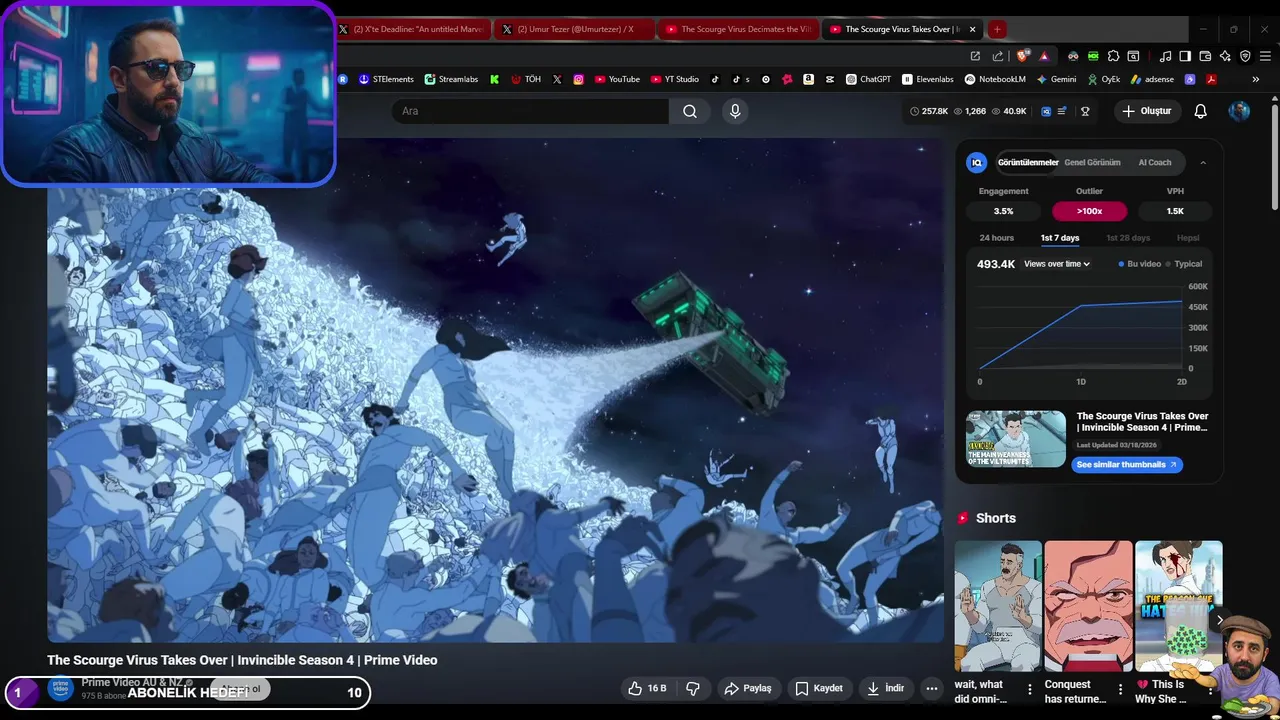This screenshot has width=1280, height=720.
Task: Open the TÖH bookmark
Action: coord(526,79)
